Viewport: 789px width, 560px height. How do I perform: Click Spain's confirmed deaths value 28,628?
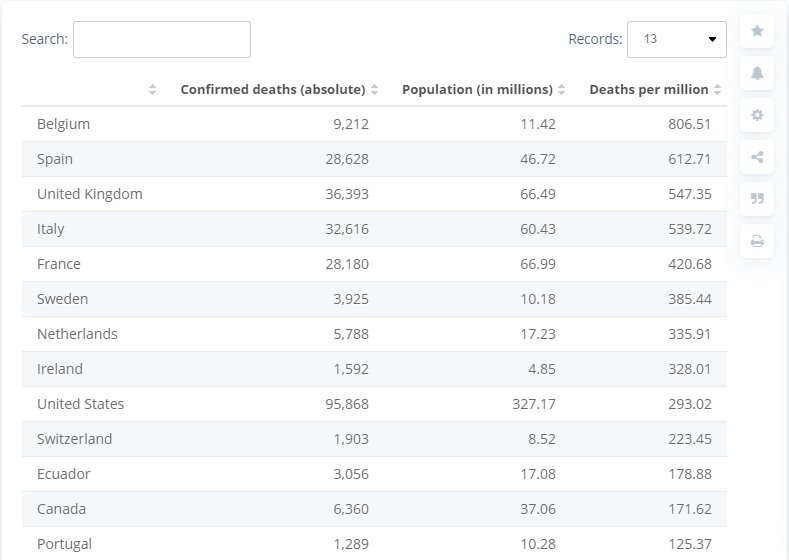tap(347, 159)
